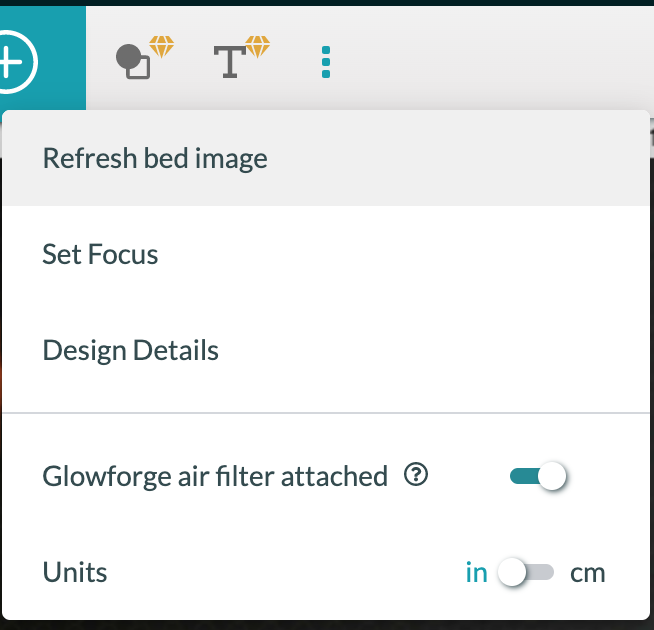The width and height of the screenshot is (654, 630).
Task: Open the air filter help question mark
Action: [416, 476]
